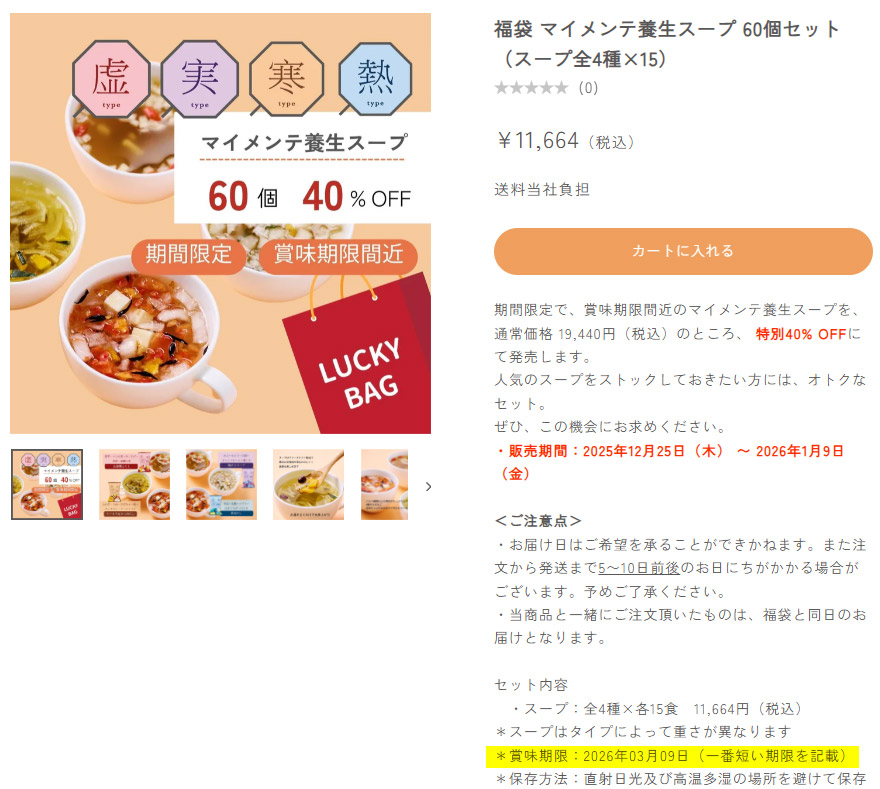Select the first thumbnail with Lucky Bag image
The image size is (880, 789).
pyautogui.click(x=47, y=484)
